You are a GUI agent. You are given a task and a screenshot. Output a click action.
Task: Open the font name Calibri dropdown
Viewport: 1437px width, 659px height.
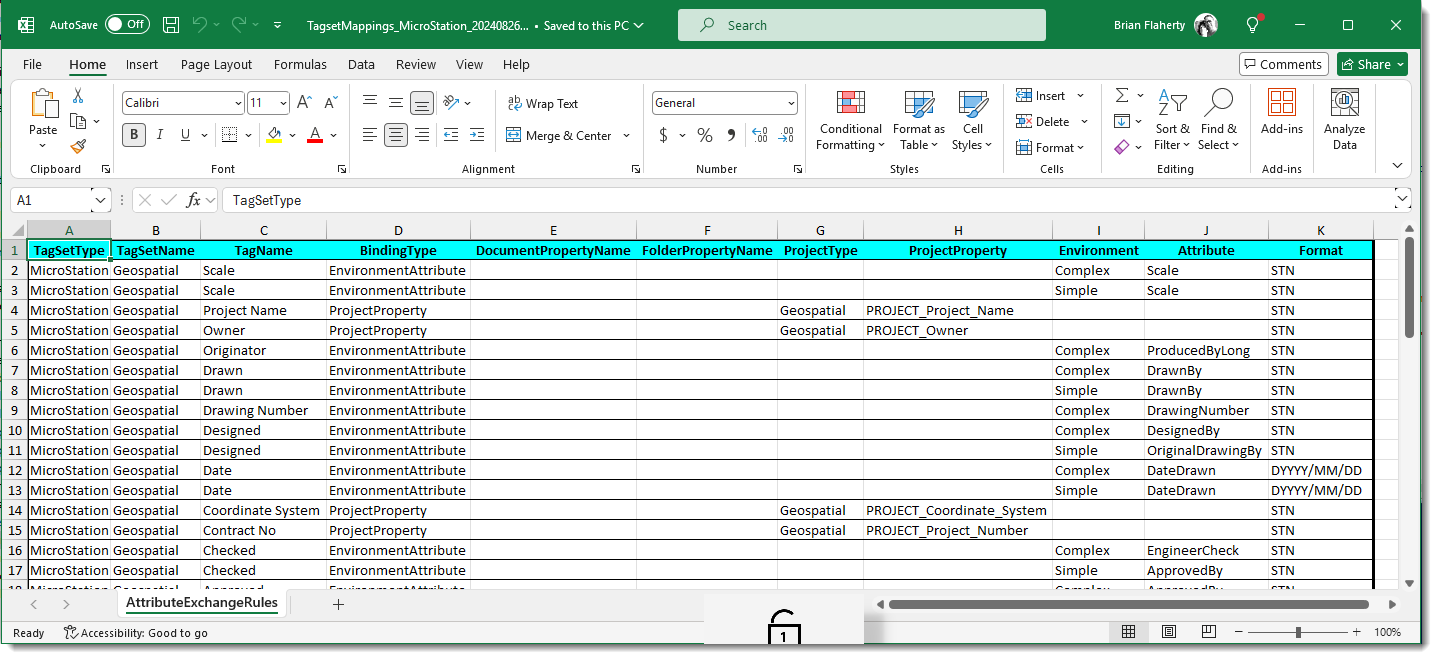point(238,103)
